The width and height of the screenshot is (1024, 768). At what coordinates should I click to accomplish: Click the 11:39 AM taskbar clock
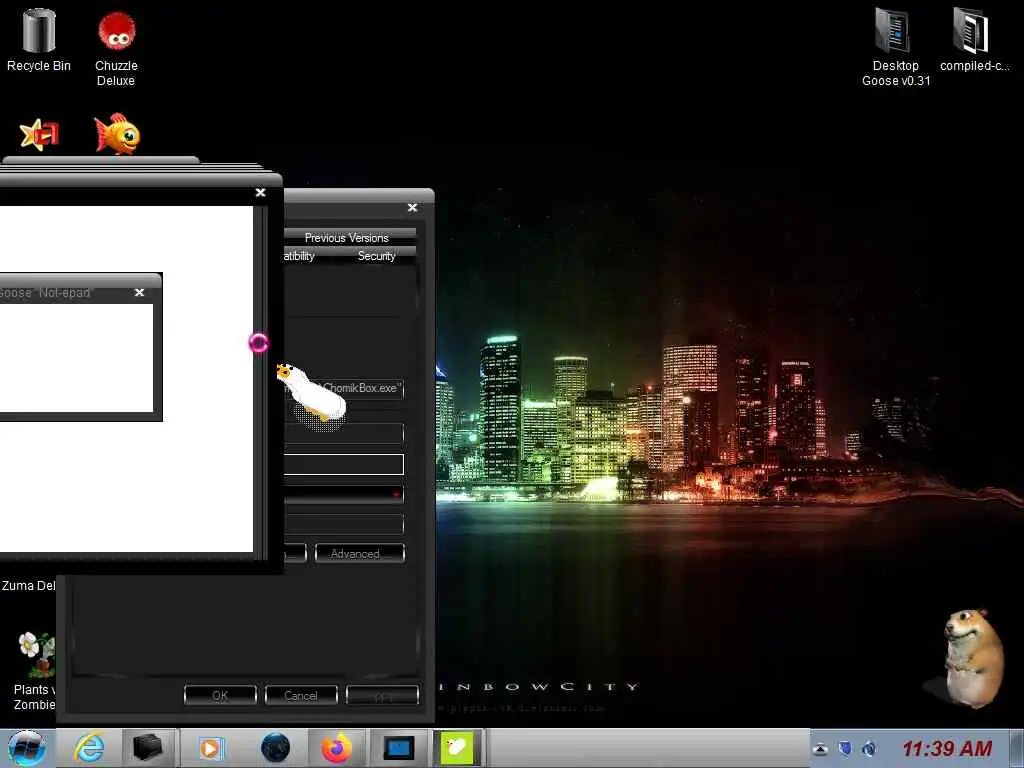(947, 749)
